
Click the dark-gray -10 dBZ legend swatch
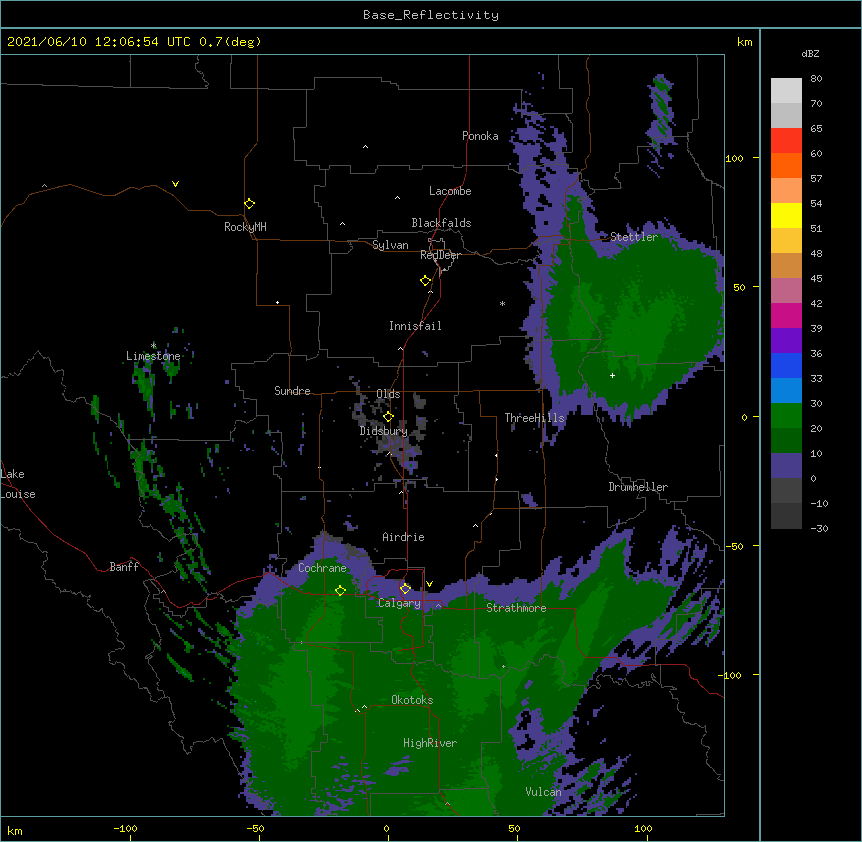[786, 516]
